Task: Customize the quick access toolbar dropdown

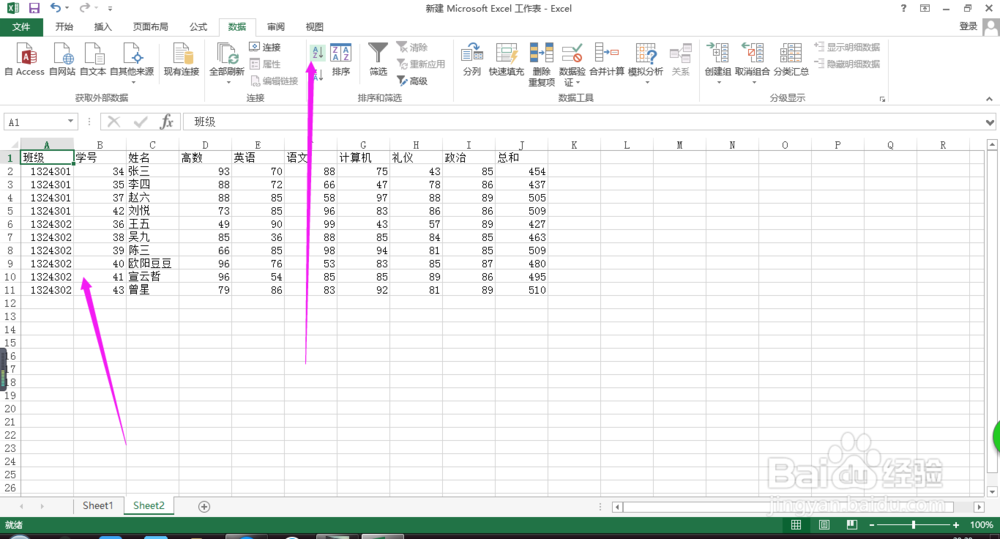Action: click(110, 8)
